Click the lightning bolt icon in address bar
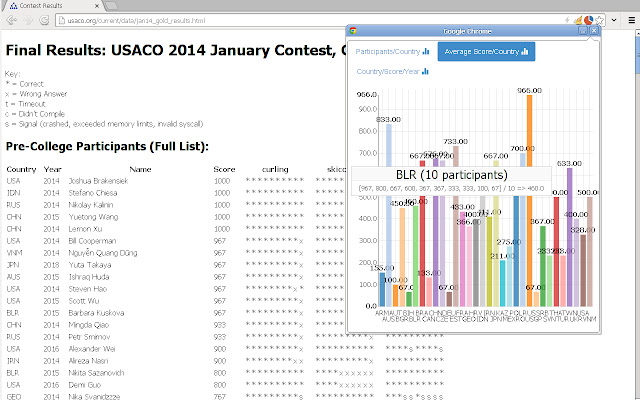This screenshot has height=400, width=640. pyautogui.click(x=567, y=20)
